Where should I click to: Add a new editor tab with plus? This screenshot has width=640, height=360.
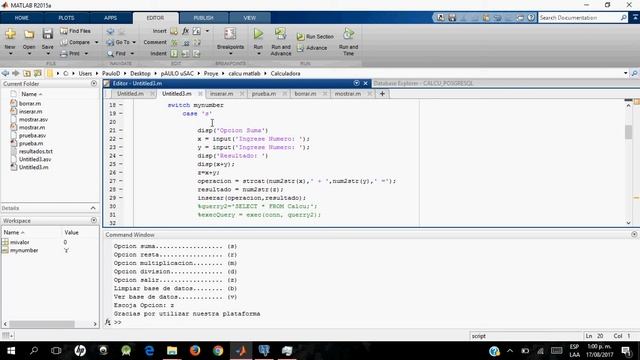(x=382, y=94)
